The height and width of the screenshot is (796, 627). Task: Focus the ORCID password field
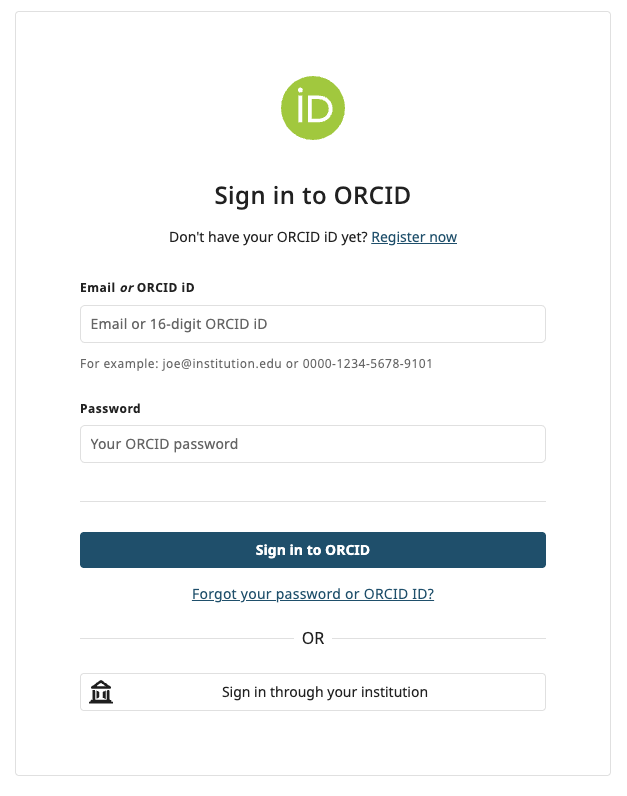313,444
